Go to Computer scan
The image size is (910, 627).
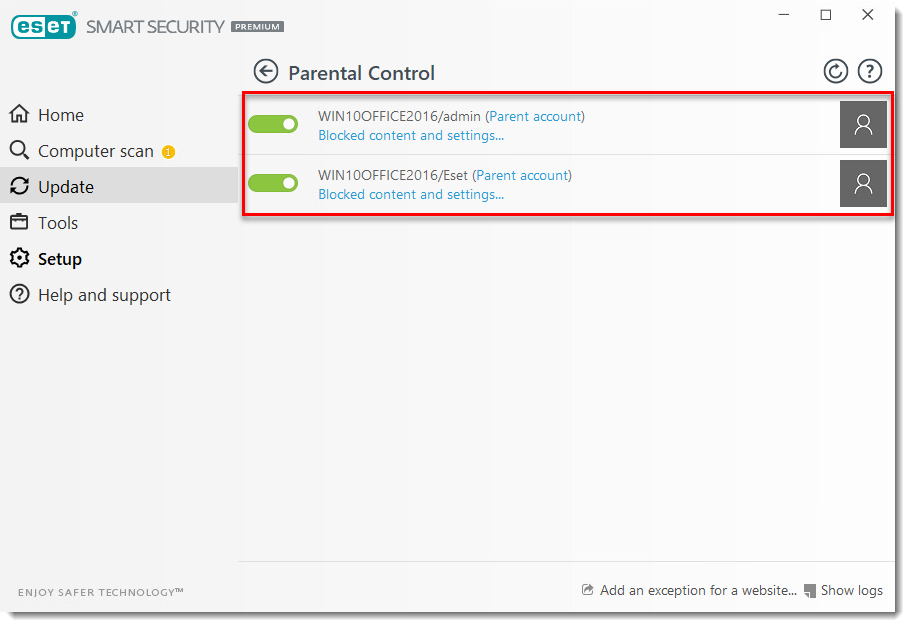point(95,151)
